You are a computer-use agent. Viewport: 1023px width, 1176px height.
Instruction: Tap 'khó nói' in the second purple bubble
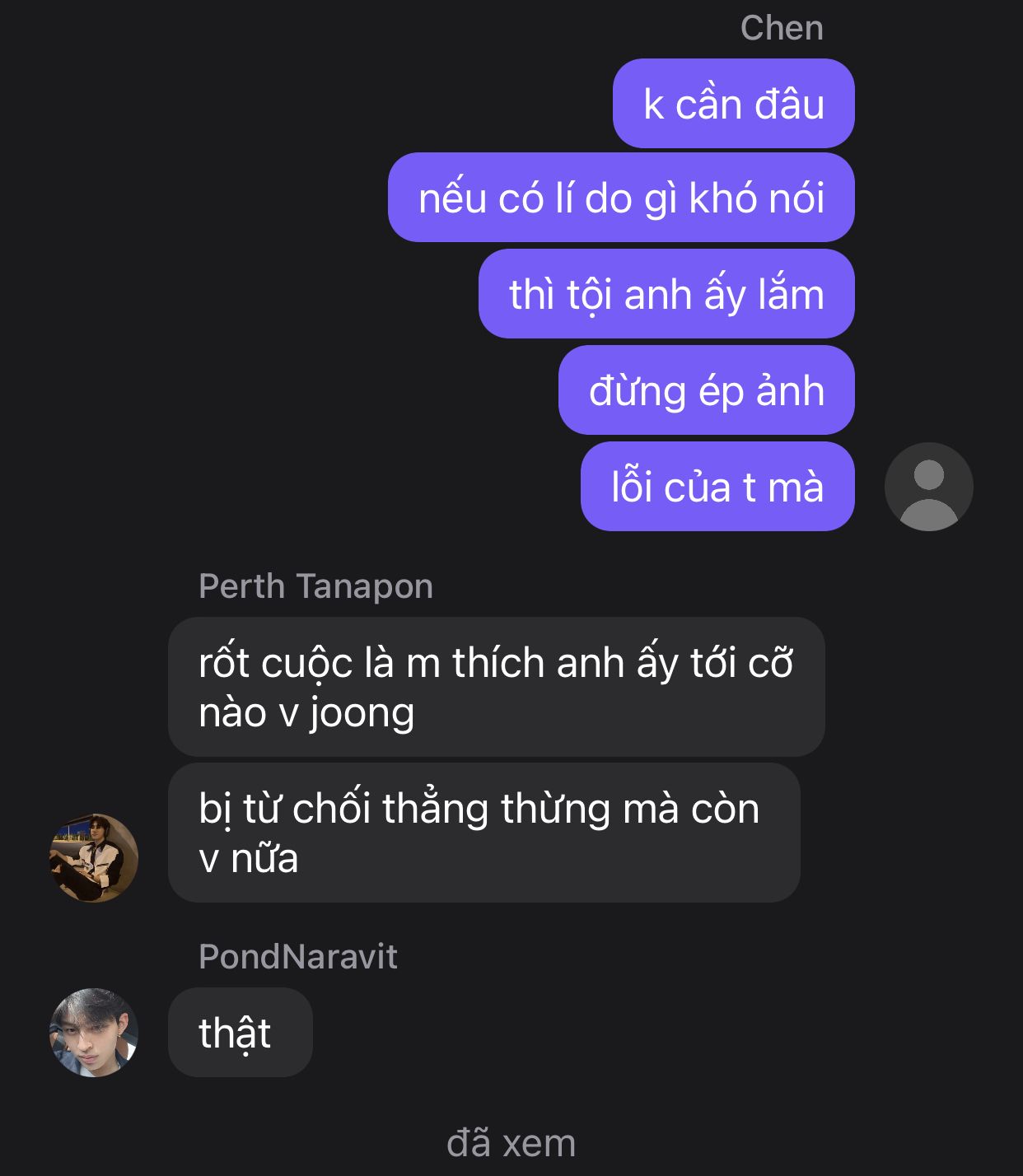[x=756, y=198]
